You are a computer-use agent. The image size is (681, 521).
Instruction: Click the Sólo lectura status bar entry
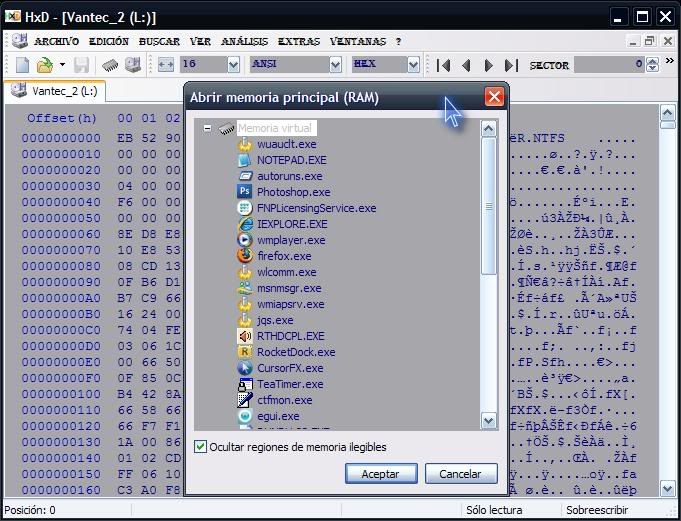coord(494,510)
